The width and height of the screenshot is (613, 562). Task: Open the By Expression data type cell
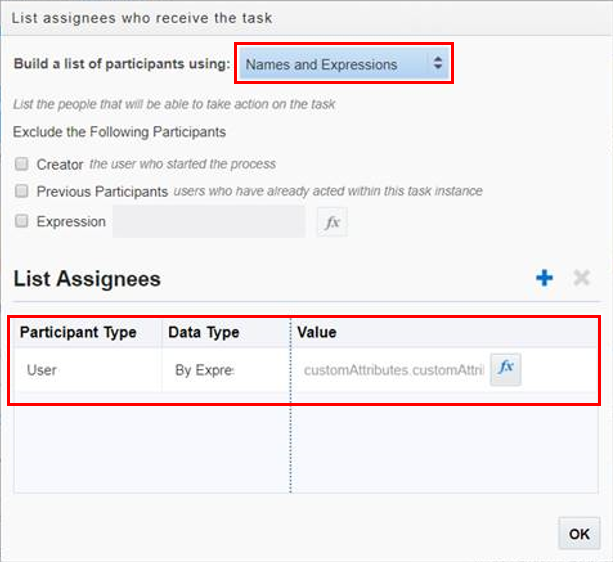coord(204,370)
